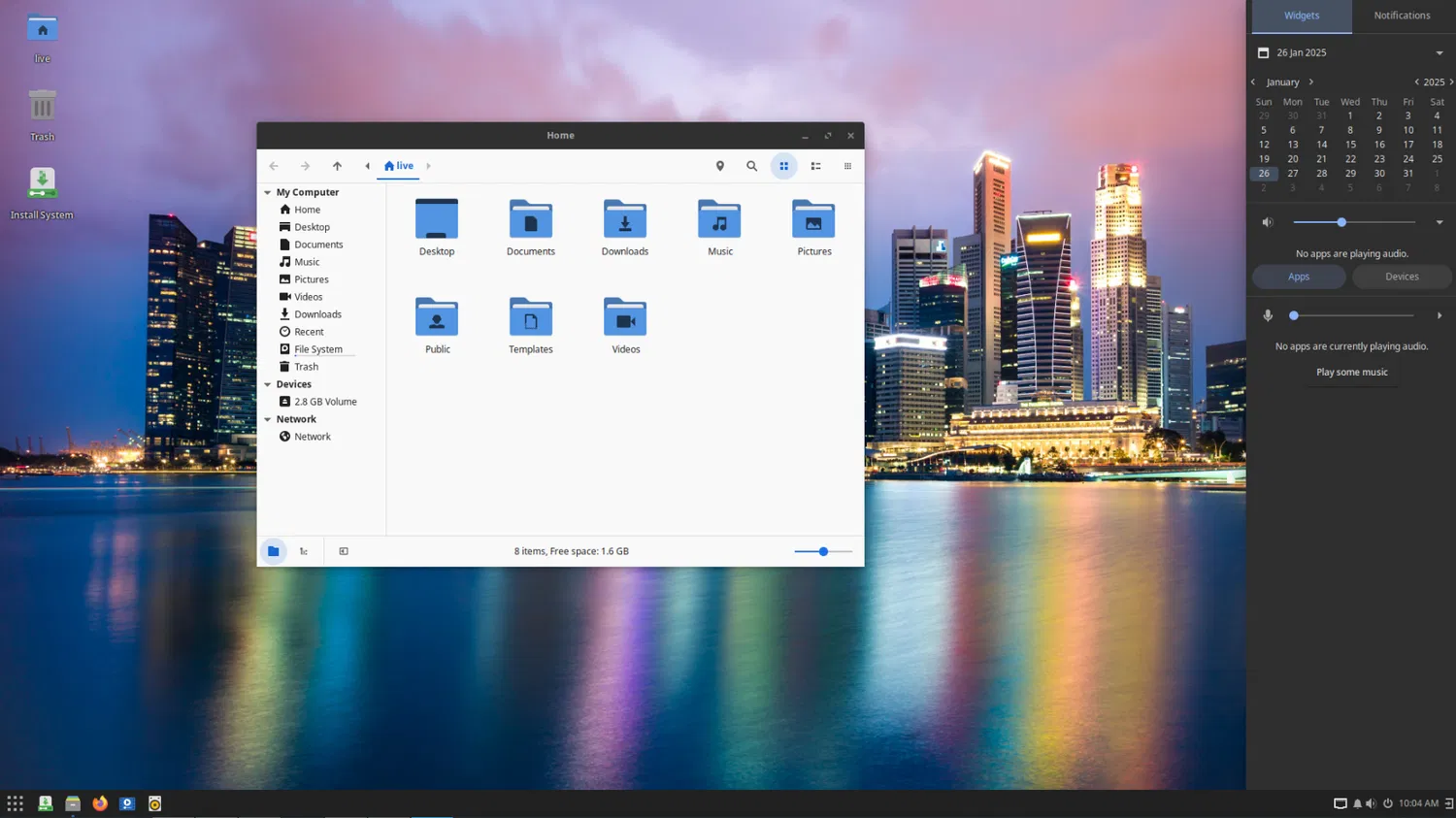Switch to list view in file manager
This screenshot has height=818, width=1456.
pyautogui.click(x=815, y=166)
